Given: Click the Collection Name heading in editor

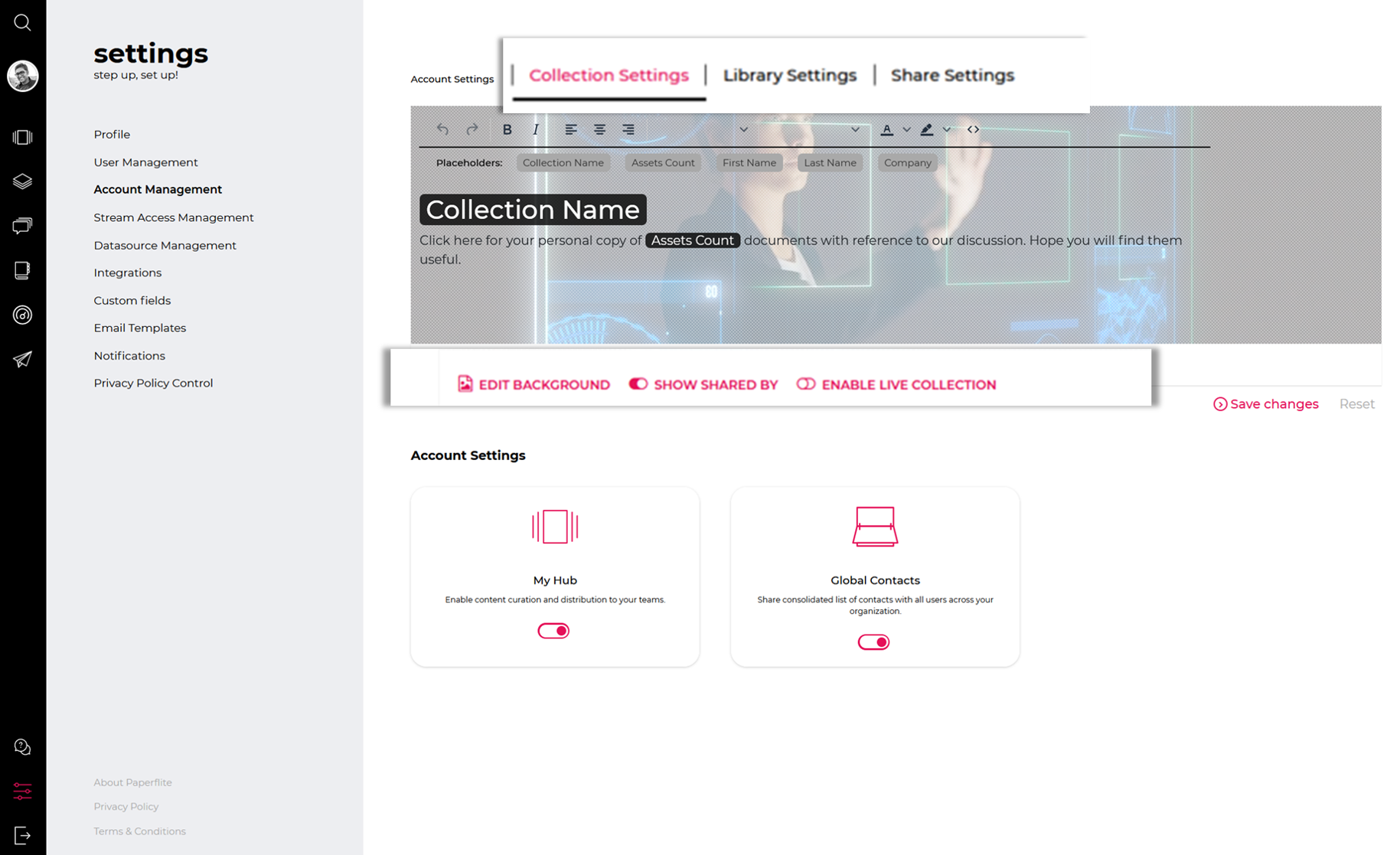Looking at the screenshot, I should point(533,210).
